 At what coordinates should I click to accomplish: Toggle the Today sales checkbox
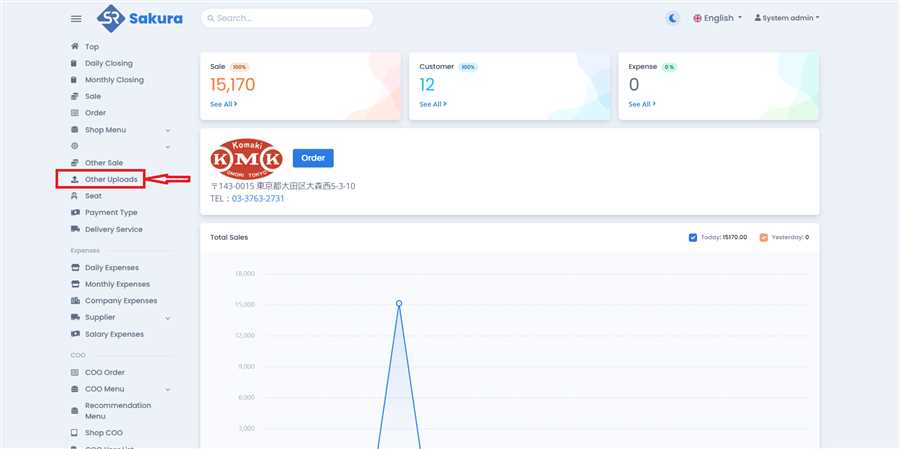click(693, 237)
